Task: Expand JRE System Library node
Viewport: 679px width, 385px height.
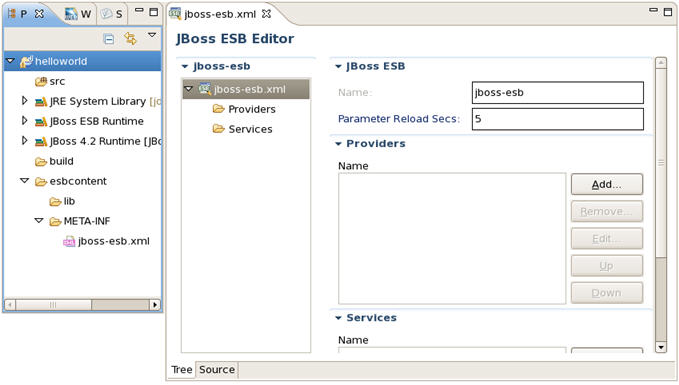Action: (x=25, y=101)
